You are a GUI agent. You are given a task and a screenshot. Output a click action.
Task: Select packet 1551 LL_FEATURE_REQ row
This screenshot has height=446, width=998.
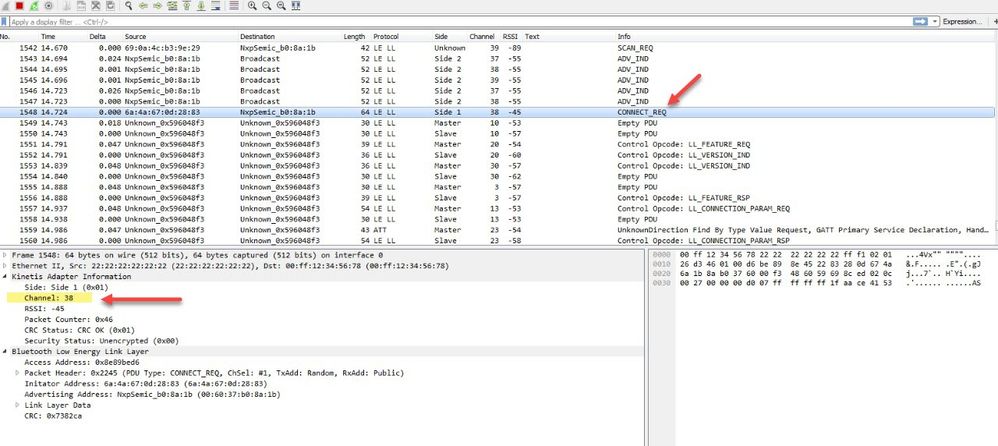[496, 144]
